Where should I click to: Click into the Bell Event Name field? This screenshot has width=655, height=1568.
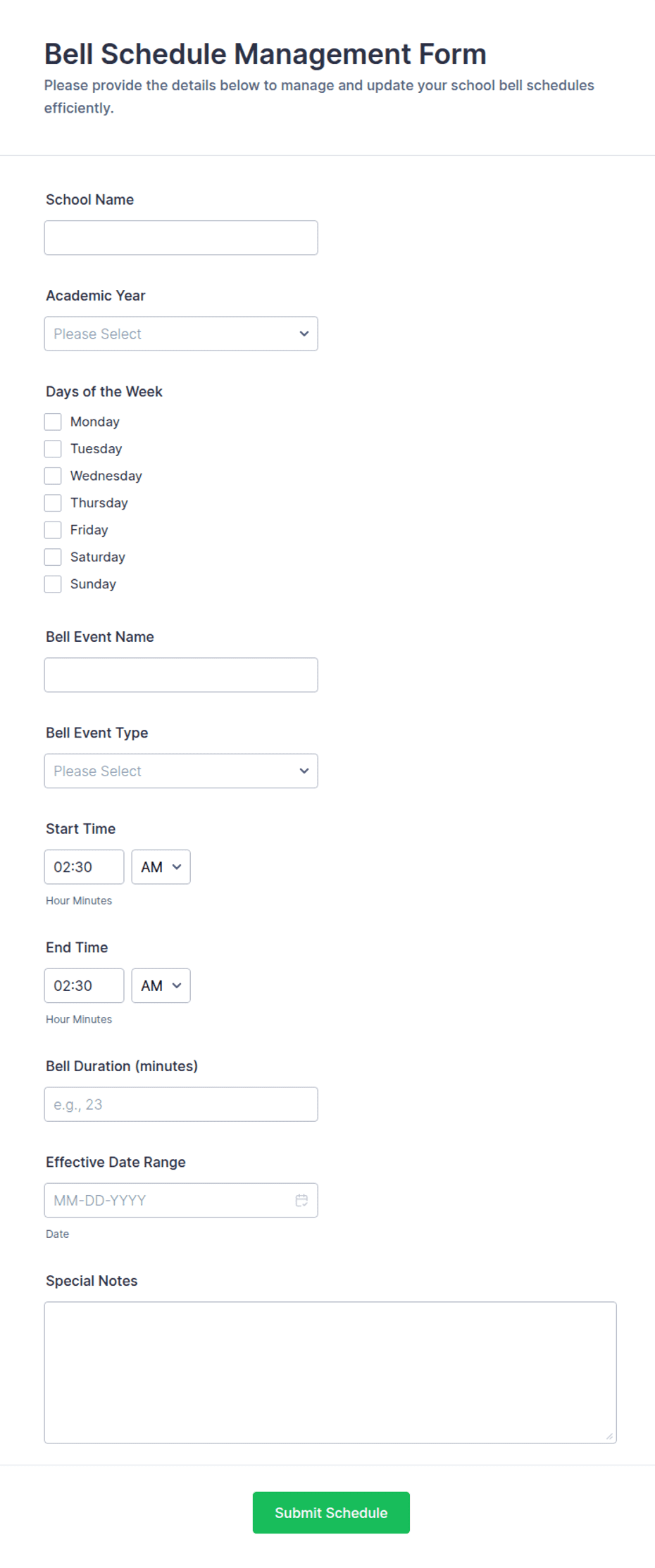(x=181, y=675)
